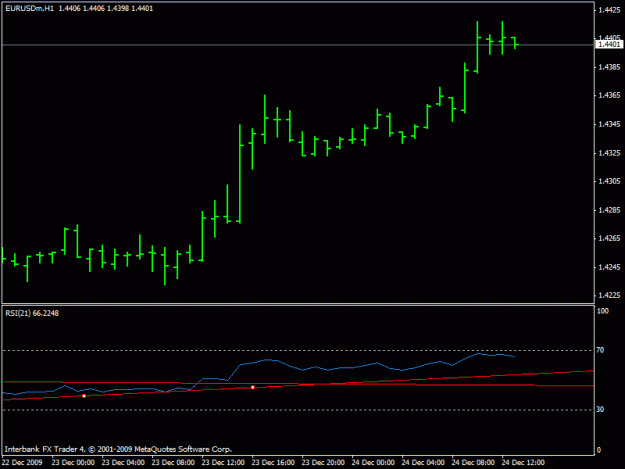This screenshot has width=625, height=469.
Task: Click the 24 Dec 04:00 time label
Action: click(x=423, y=463)
